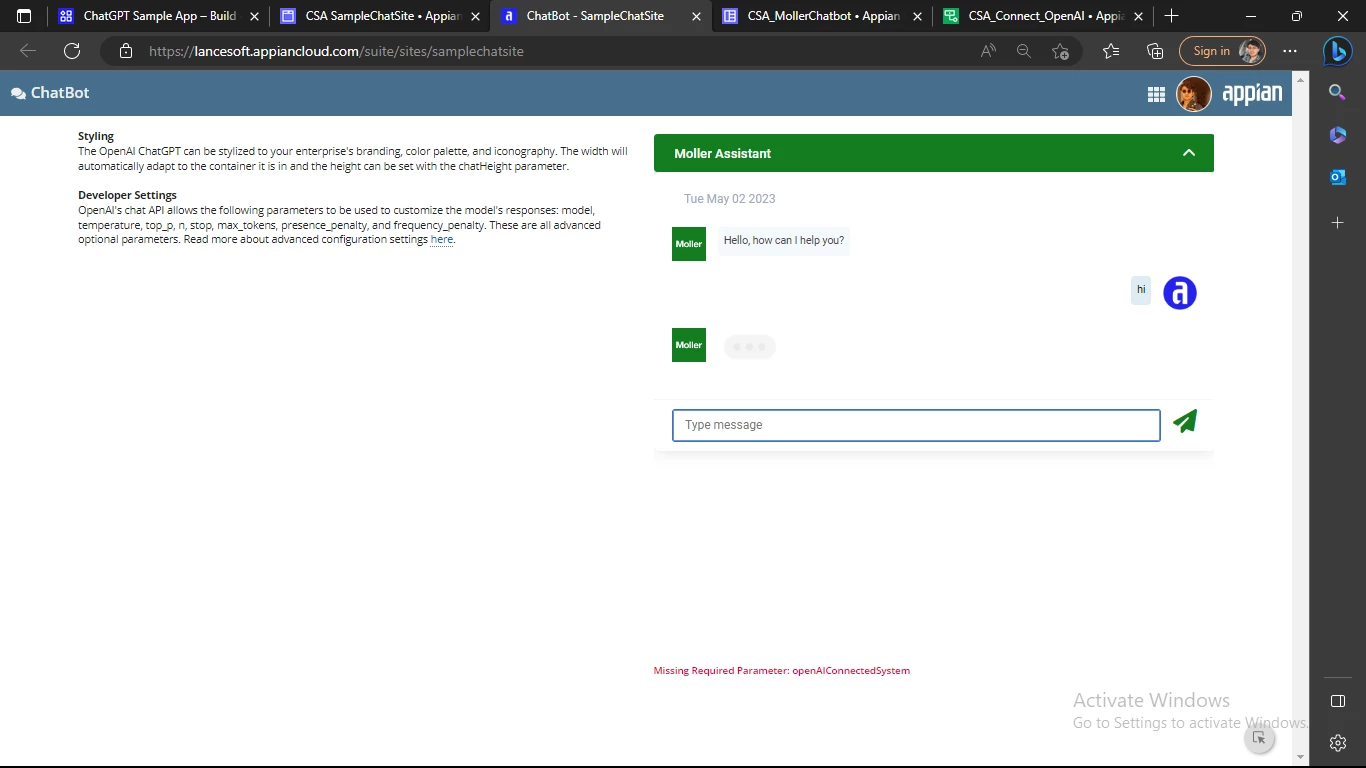Image resolution: width=1366 pixels, height=768 pixels.
Task: Click the browser address bar URL
Action: click(x=336, y=51)
